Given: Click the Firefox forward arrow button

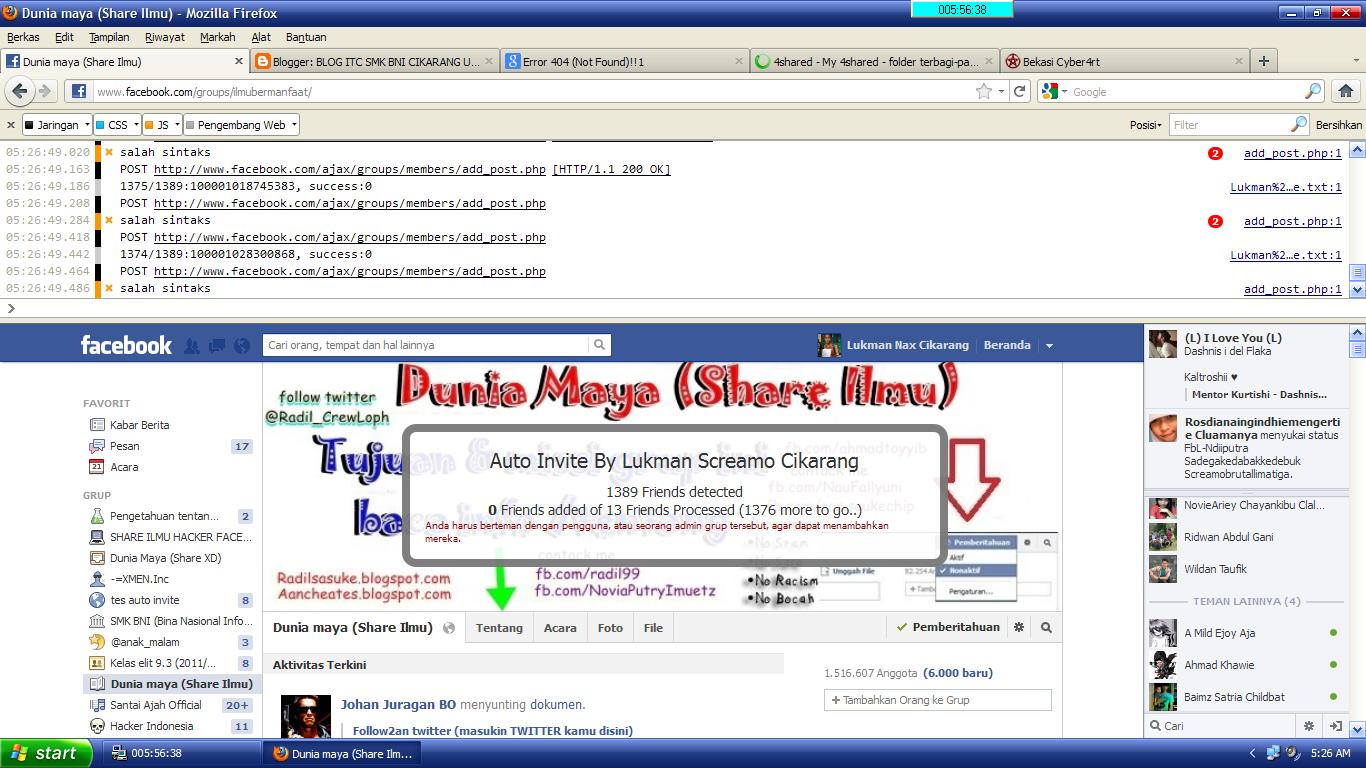Looking at the screenshot, I should pyautogui.click(x=45, y=91).
